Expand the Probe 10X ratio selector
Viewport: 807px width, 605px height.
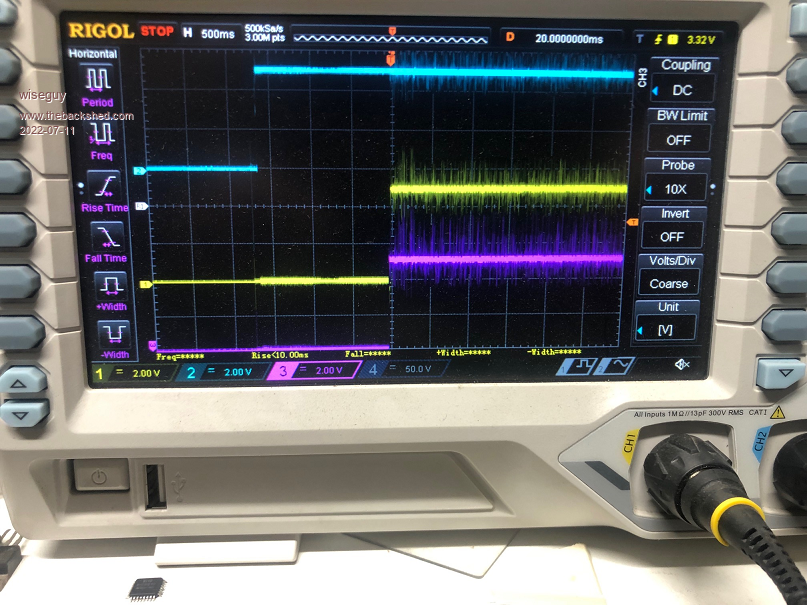676,189
